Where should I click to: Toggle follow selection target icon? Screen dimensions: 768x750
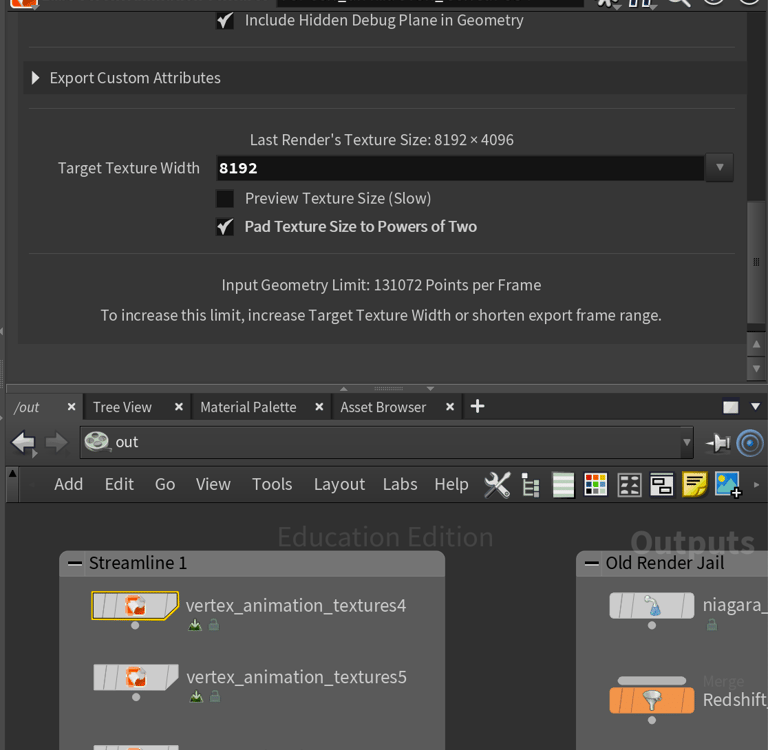(750, 443)
